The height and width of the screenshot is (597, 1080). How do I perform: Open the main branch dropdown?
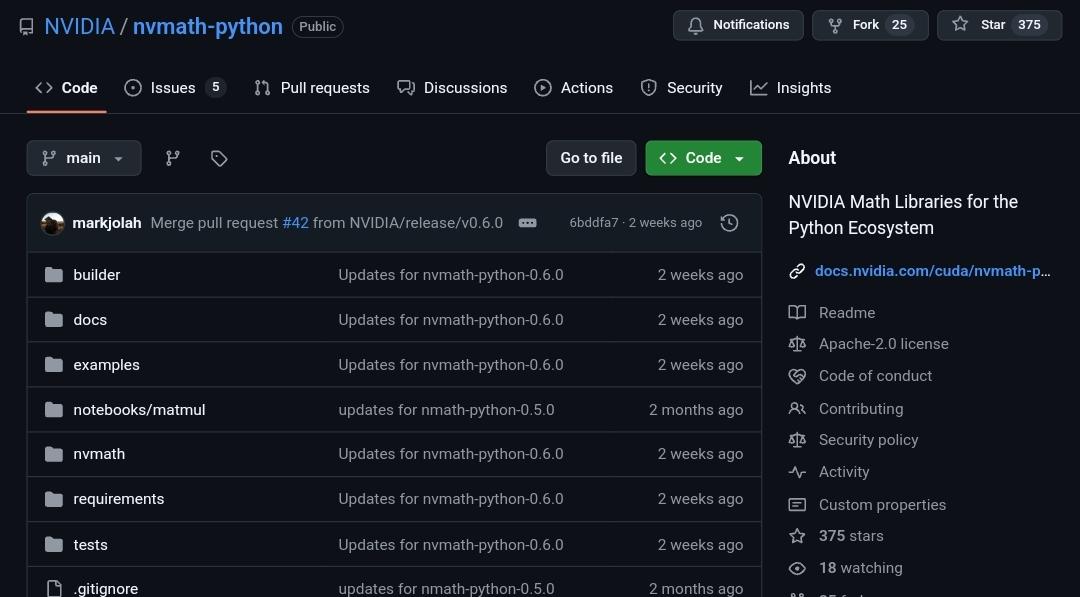(x=84, y=158)
